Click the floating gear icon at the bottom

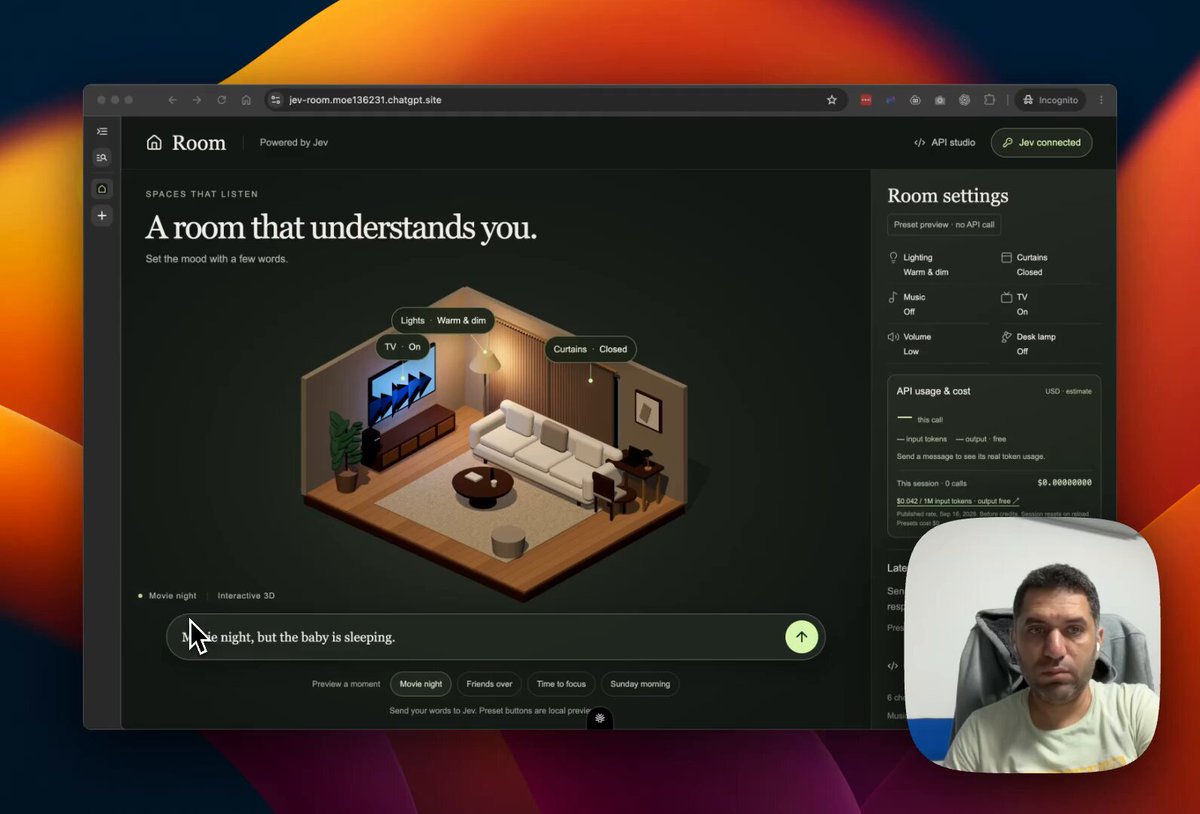(x=599, y=718)
